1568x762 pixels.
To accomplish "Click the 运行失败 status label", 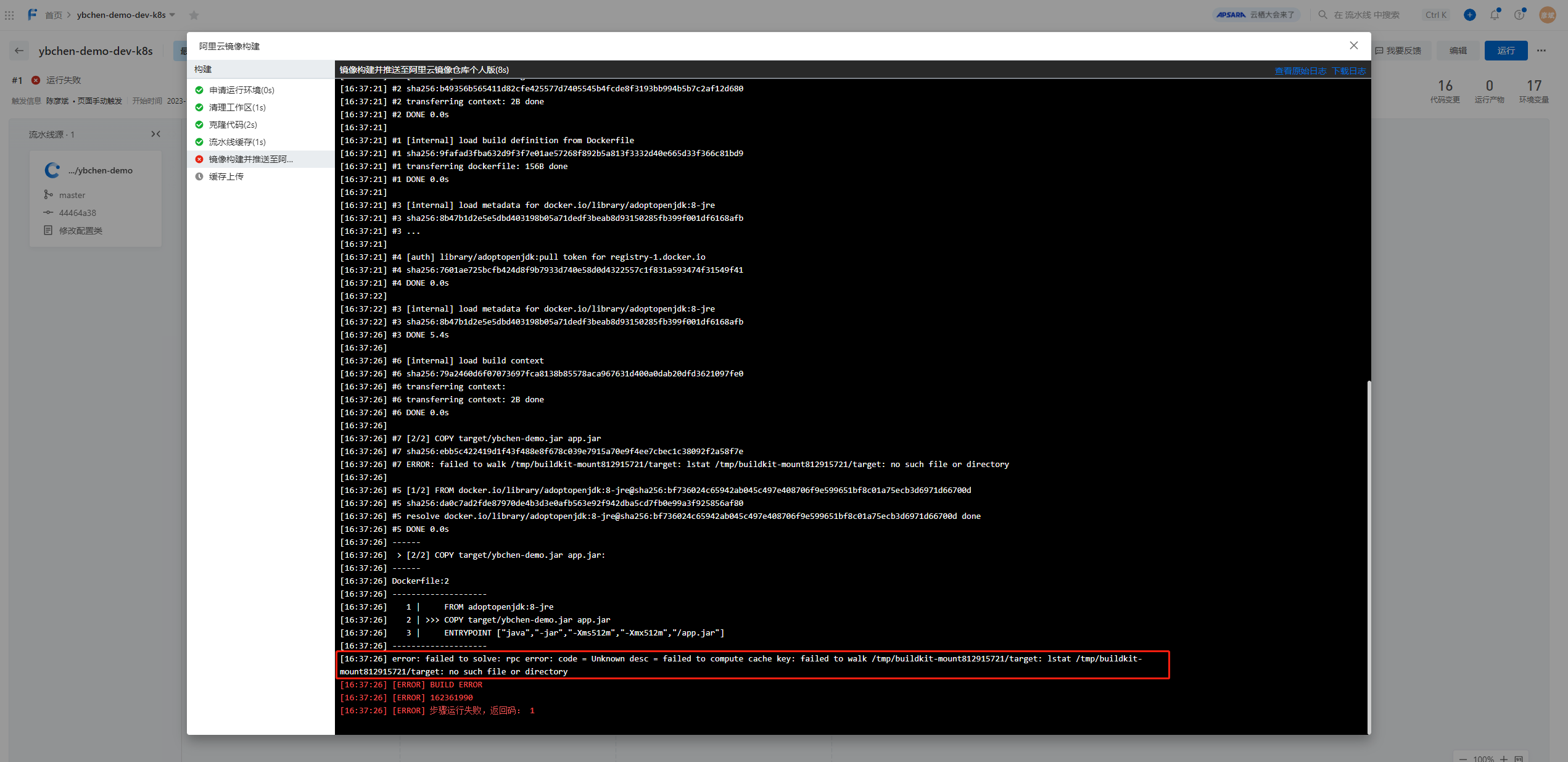I will [64, 80].
